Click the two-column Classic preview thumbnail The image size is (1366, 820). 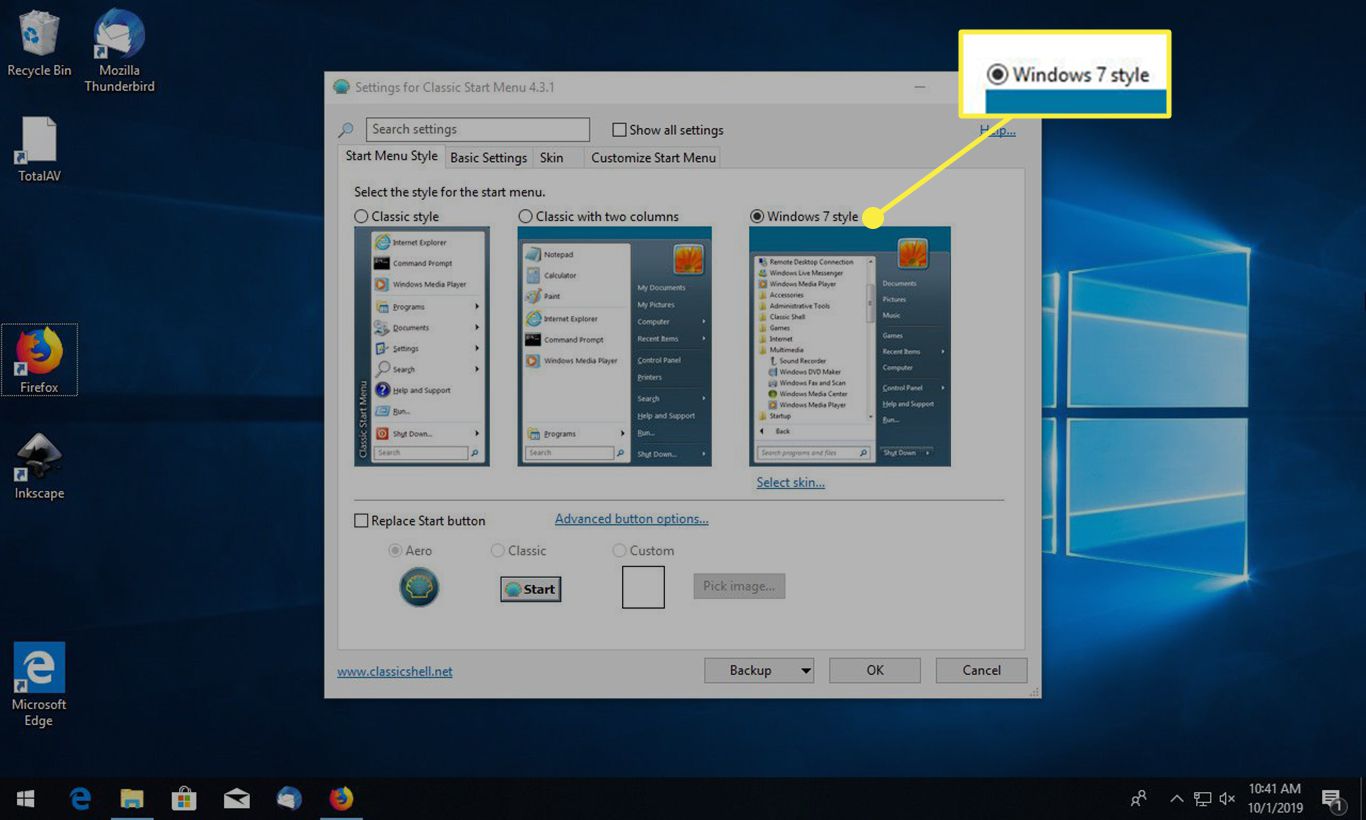pyautogui.click(x=614, y=346)
